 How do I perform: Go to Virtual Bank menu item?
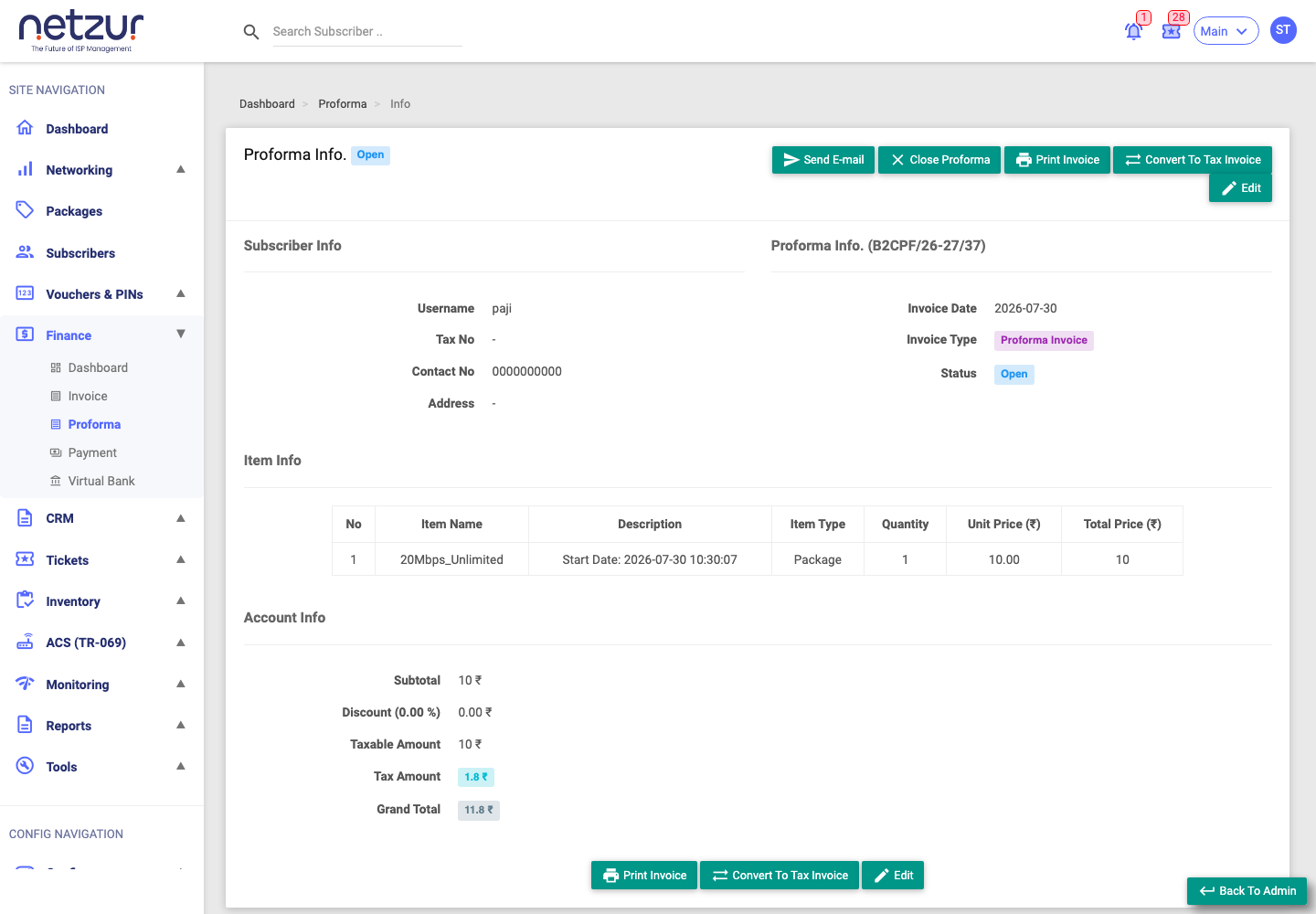click(x=101, y=481)
